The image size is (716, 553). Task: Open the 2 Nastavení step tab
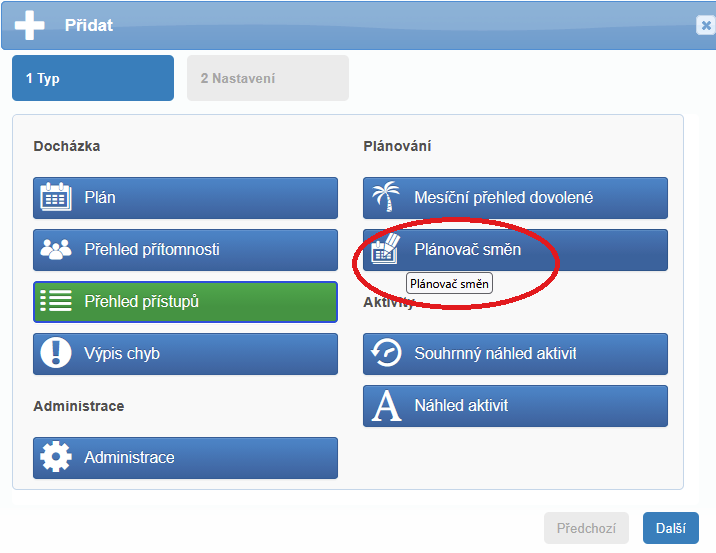click(267, 78)
